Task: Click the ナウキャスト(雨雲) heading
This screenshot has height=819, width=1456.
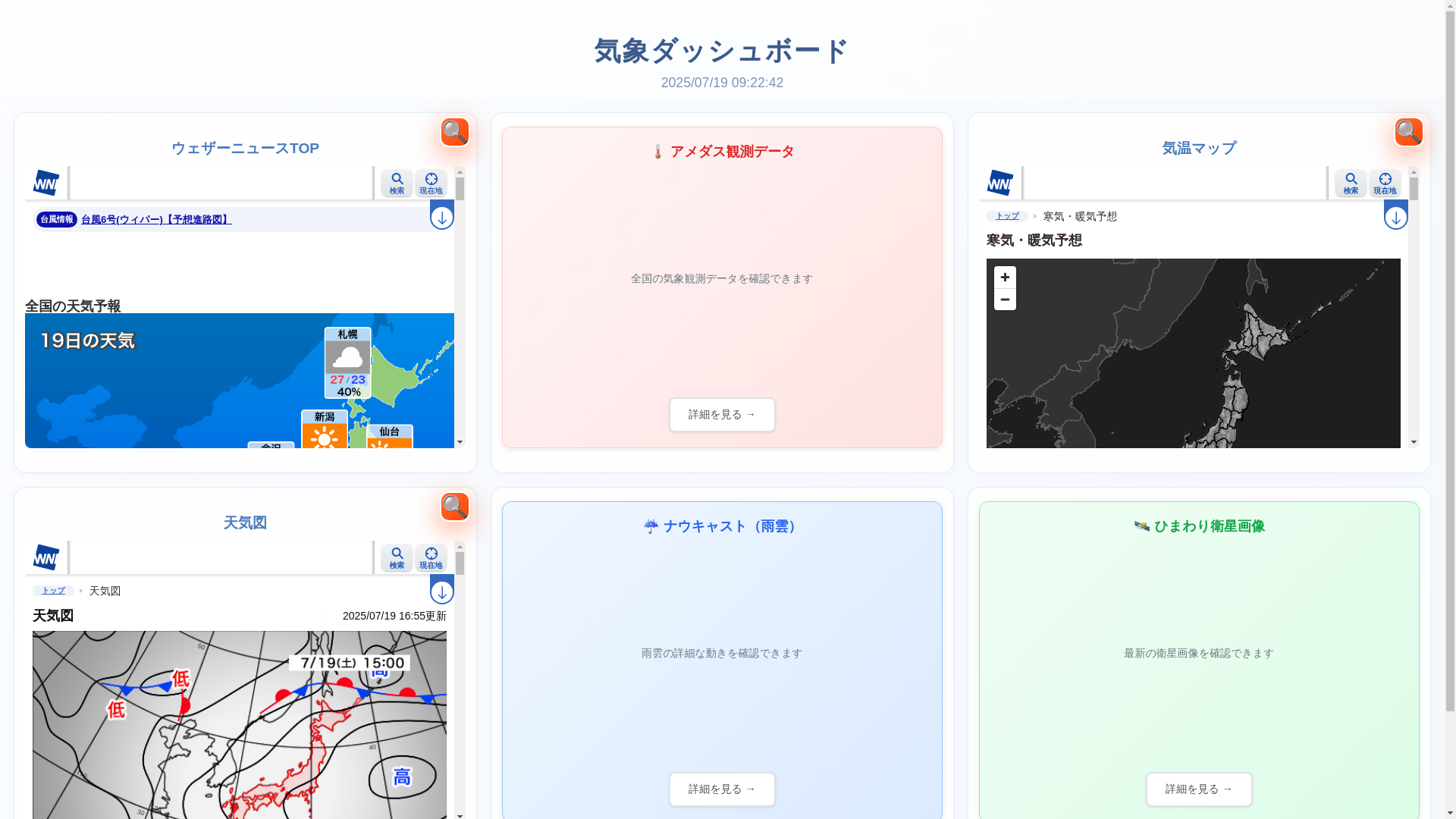Action: tap(722, 526)
